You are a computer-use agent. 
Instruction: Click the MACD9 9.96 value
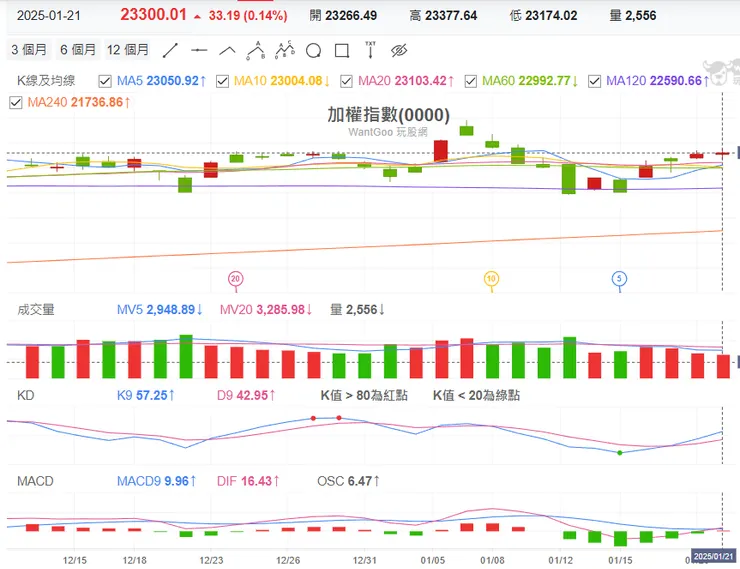pyautogui.click(x=157, y=481)
